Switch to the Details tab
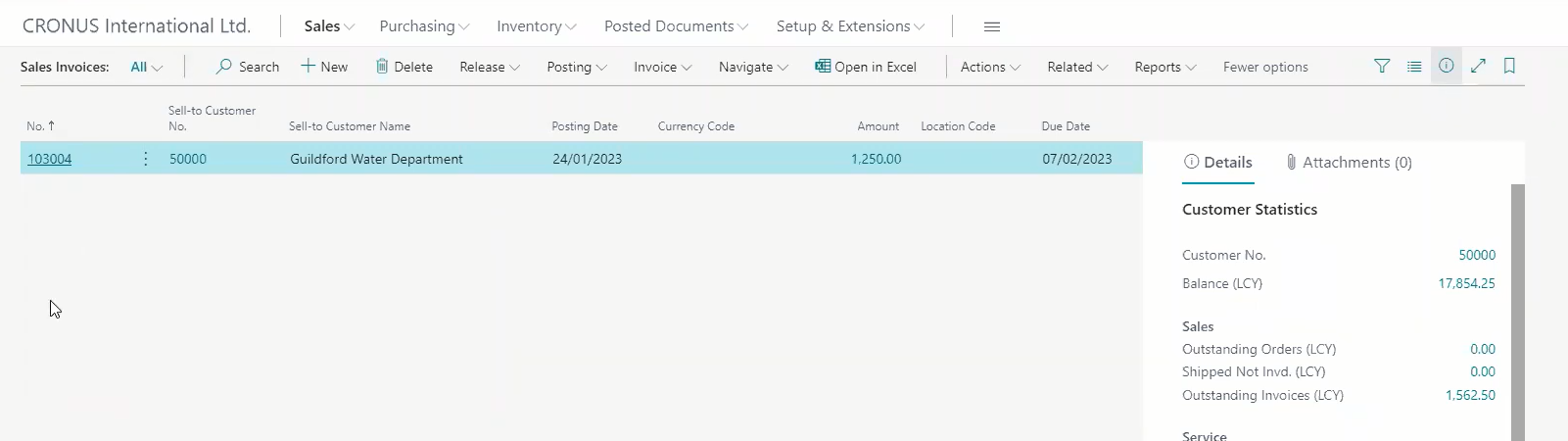 (1217, 162)
